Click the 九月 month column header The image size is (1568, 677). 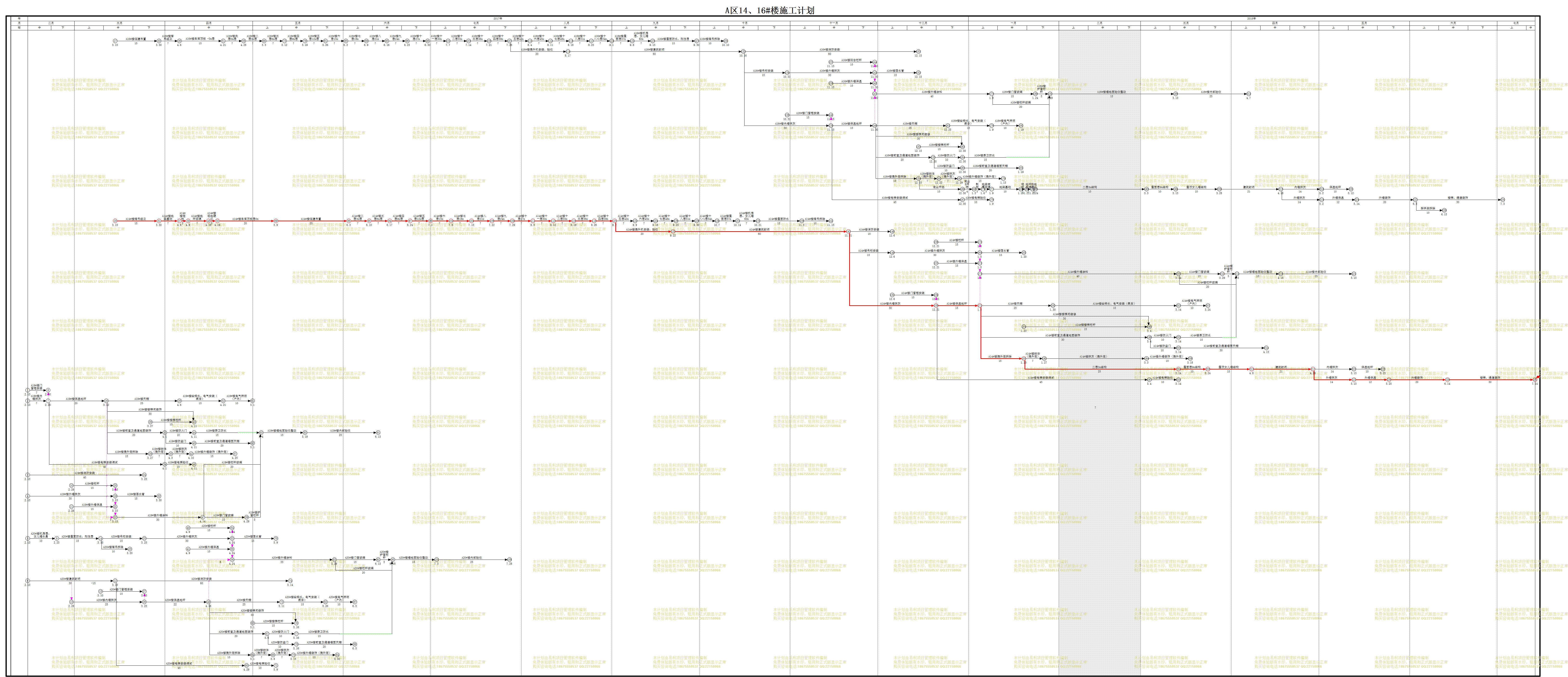coord(656,23)
